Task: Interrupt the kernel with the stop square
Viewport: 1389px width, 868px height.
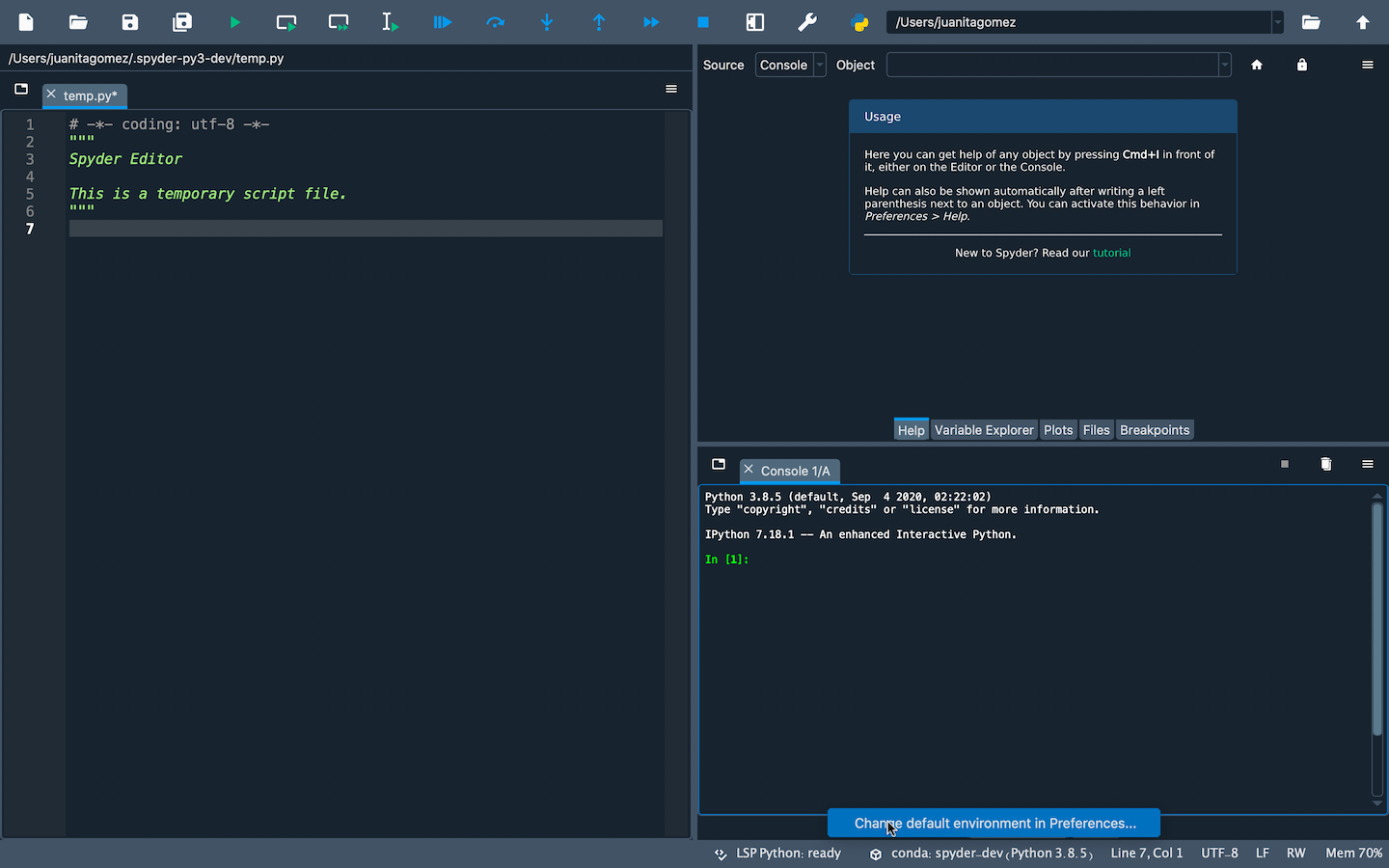Action: point(1285,464)
